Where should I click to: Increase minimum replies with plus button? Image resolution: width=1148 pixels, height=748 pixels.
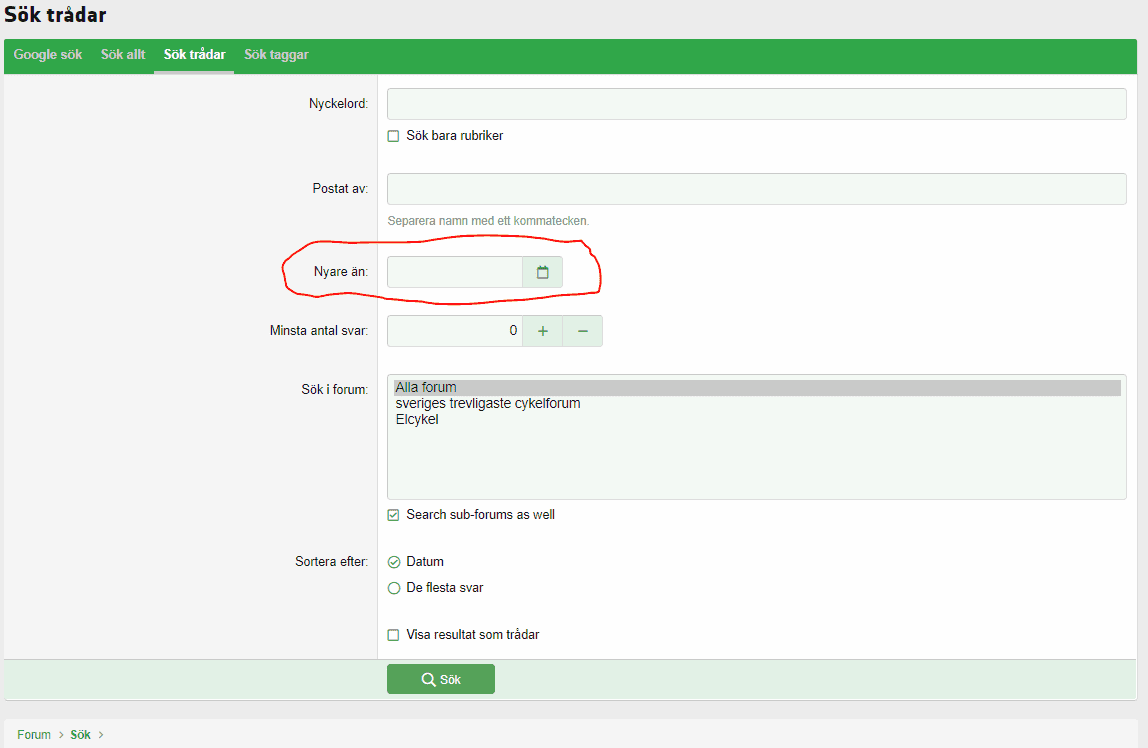tap(542, 331)
